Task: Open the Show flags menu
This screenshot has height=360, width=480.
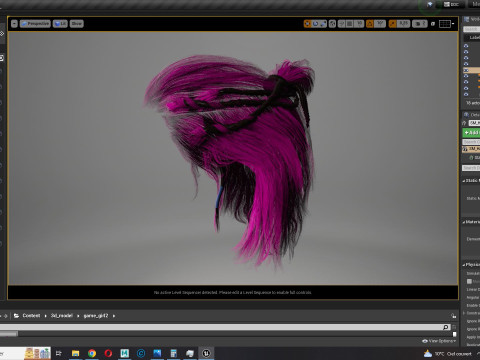Action: [77, 24]
